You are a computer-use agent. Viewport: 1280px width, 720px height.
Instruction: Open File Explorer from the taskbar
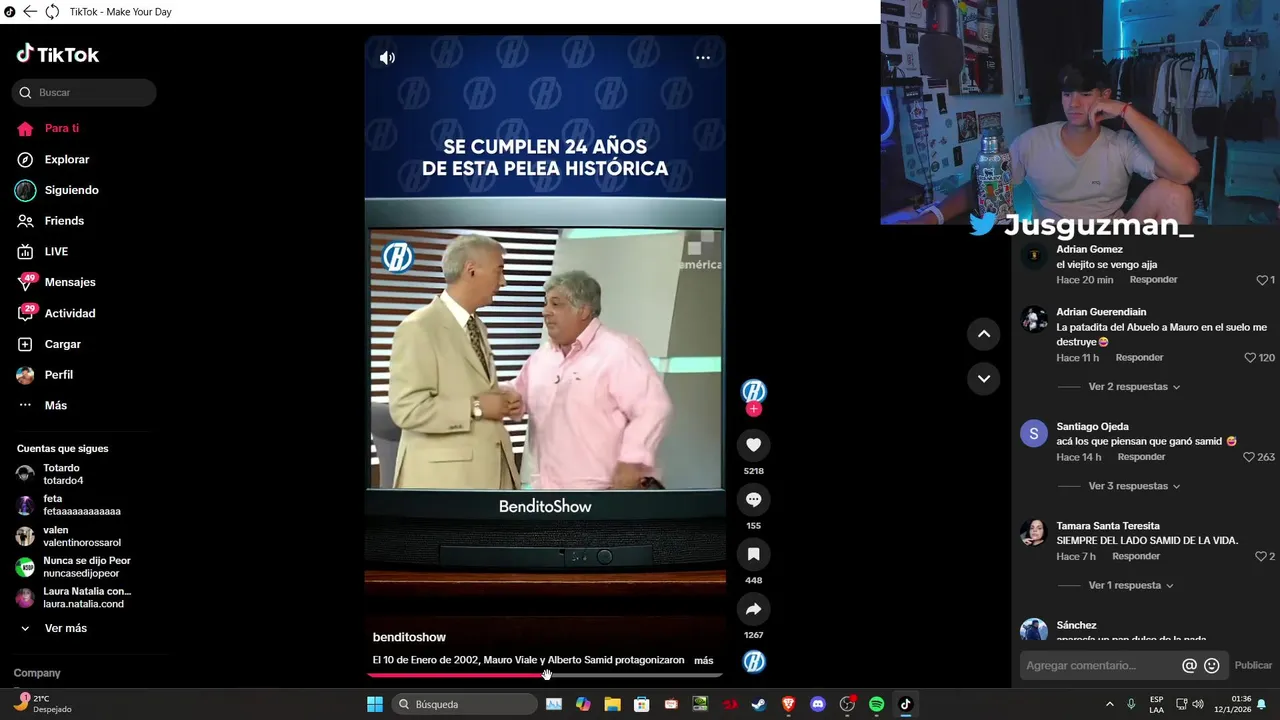point(612,704)
